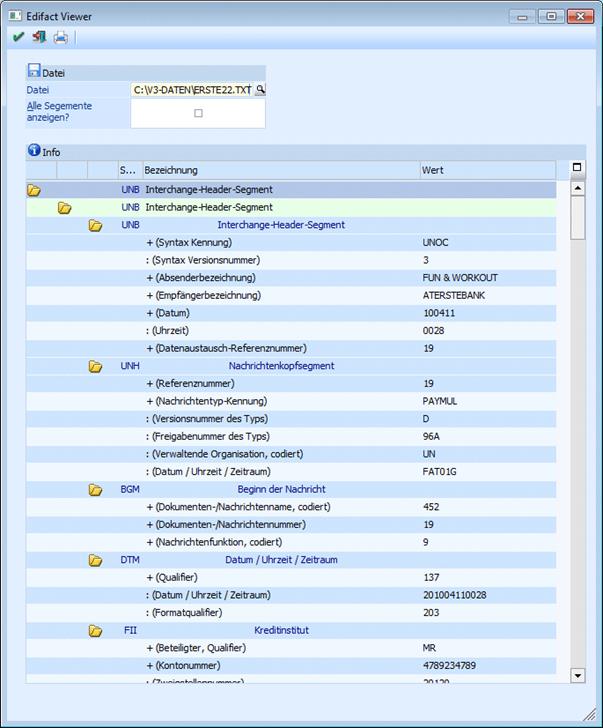Screen dimensions: 603x728
Task: Click the green checkmark confirm icon
Action: tap(18, 38)
